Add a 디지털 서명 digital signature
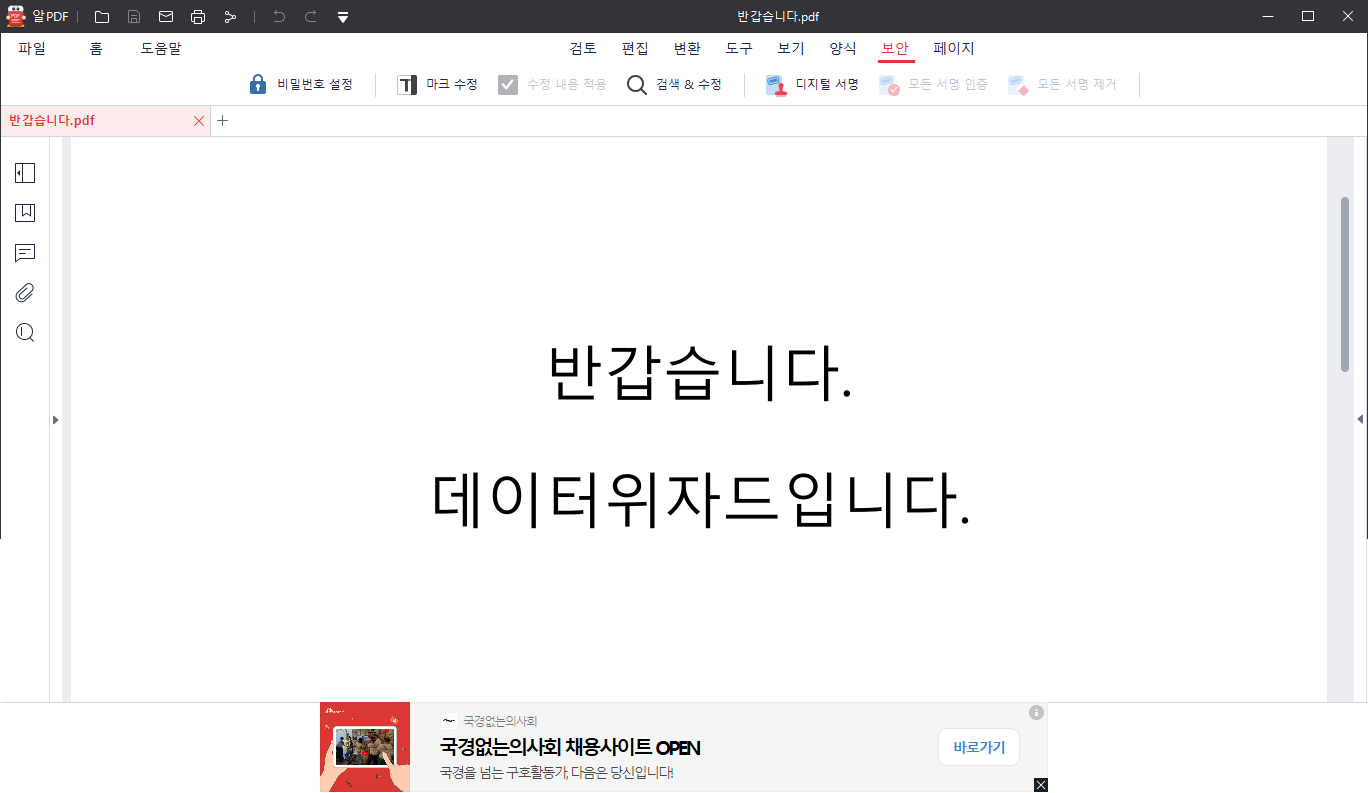The height and width of the screenshot is (793, 1368). 809,84
